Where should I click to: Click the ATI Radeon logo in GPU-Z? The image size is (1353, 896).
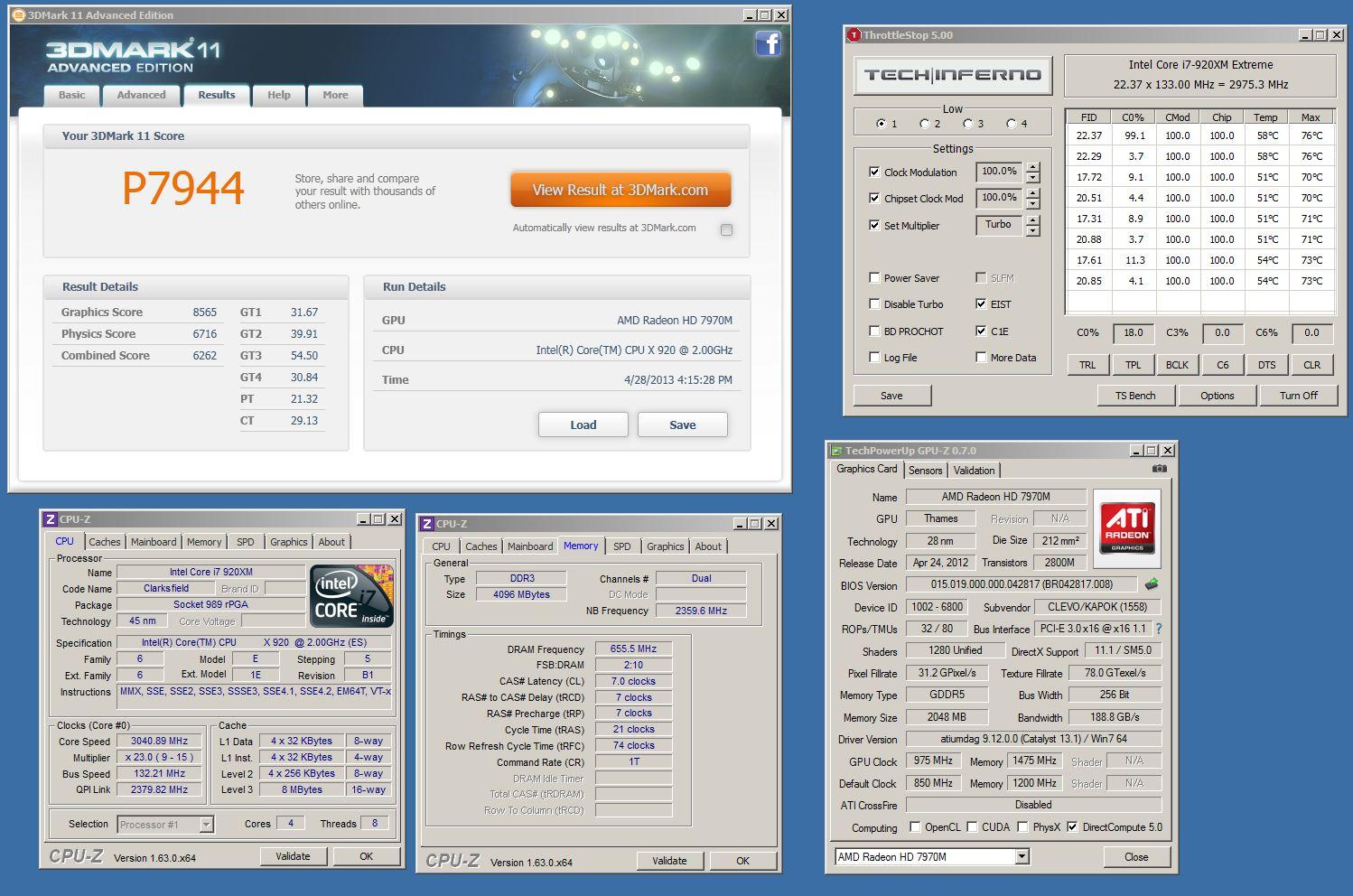click(1127, 528)
